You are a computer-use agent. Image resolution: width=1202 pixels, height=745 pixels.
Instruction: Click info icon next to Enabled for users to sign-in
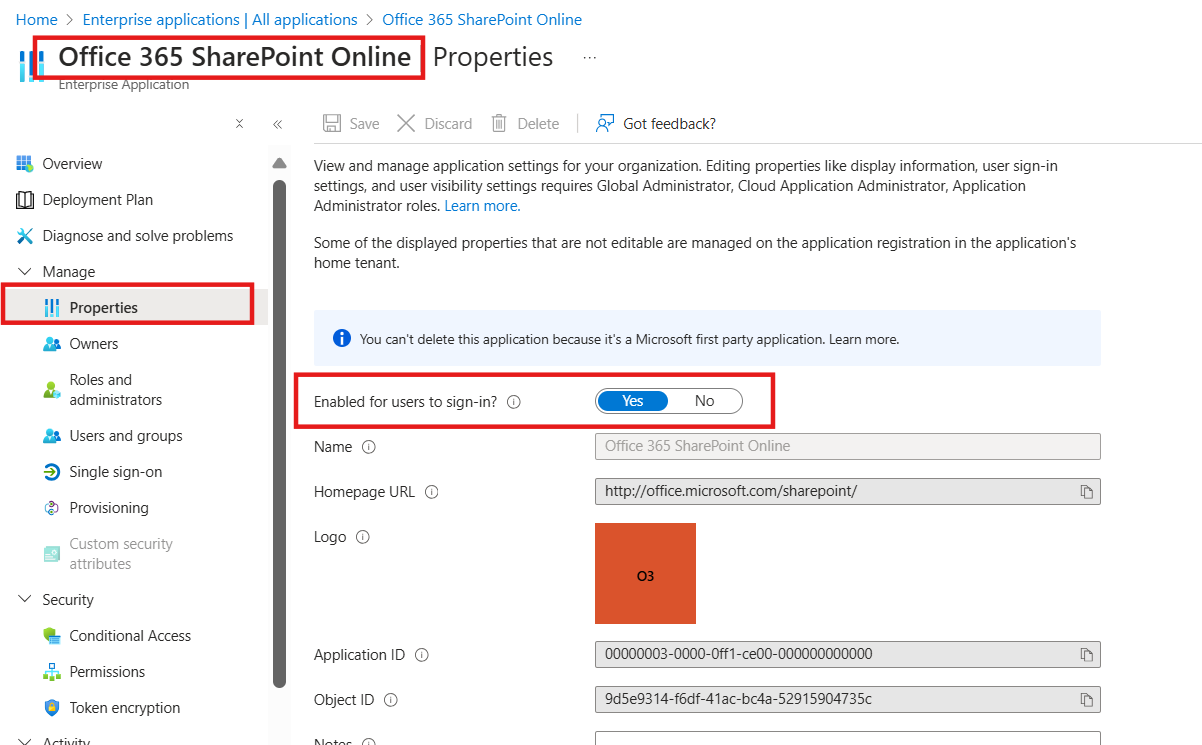[x=514, y=402]
